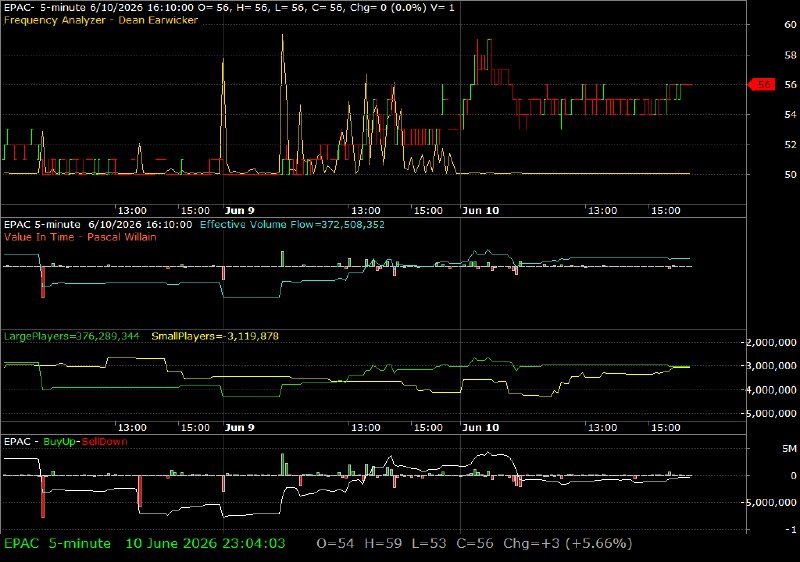800x562 pixels.
Task: Click 'EPAC 5-minute' in the bottom status bar
Action: click(x=57, y=544)
